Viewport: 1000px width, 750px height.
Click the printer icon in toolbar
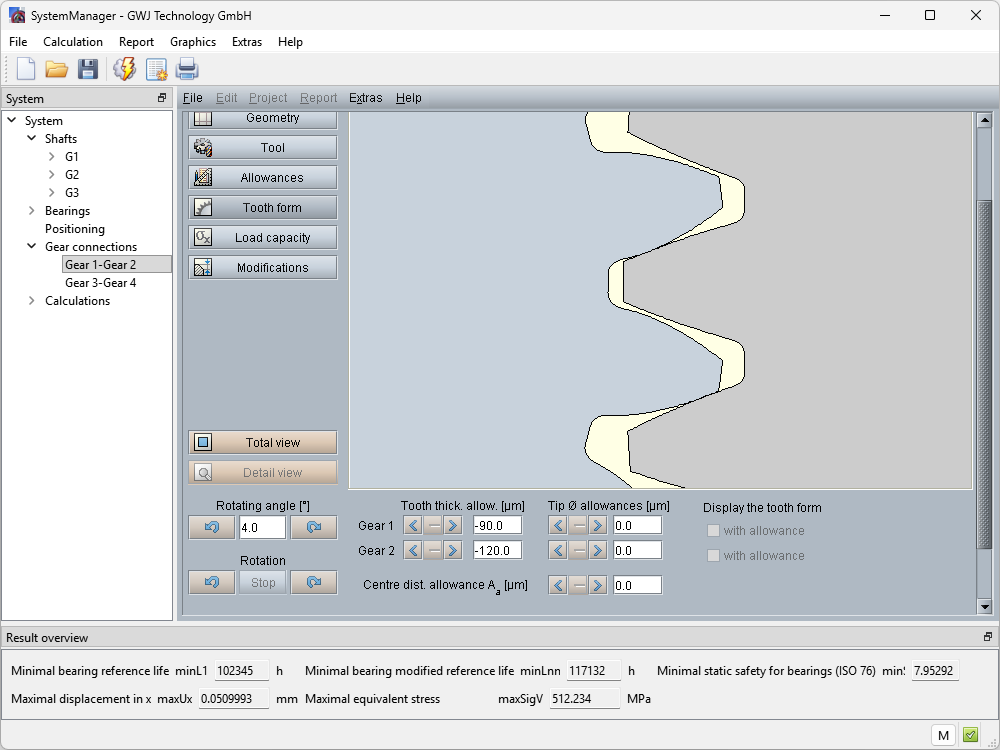[x=187, y=69]
